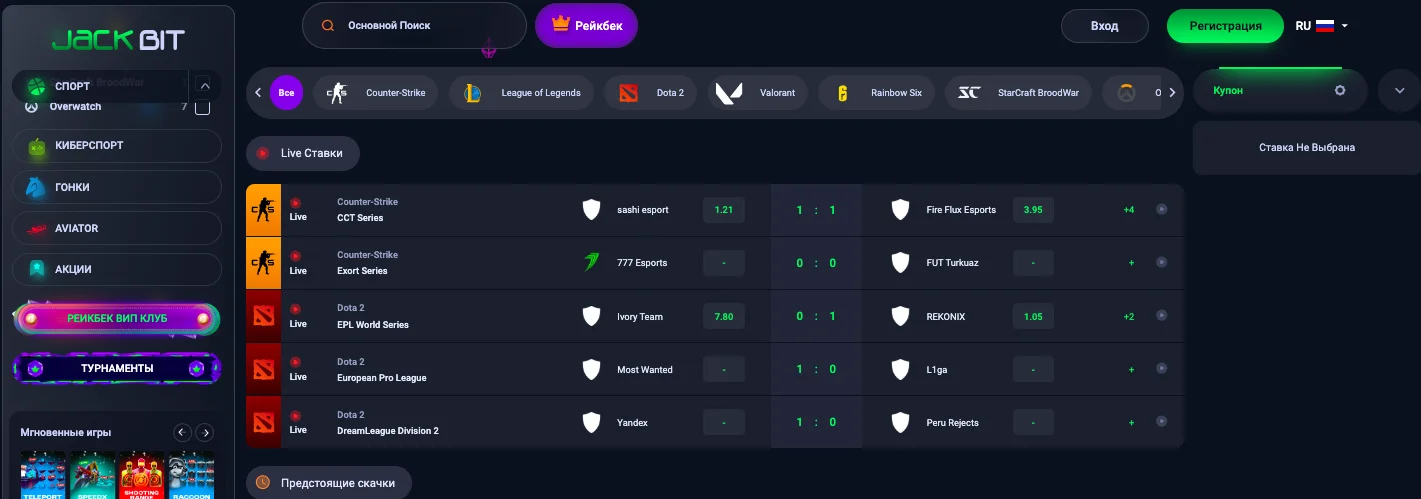This screenshot has width=1421, height=499.
Task: Expand the coupon panel chevron
Action: [x=1398, y=90]
